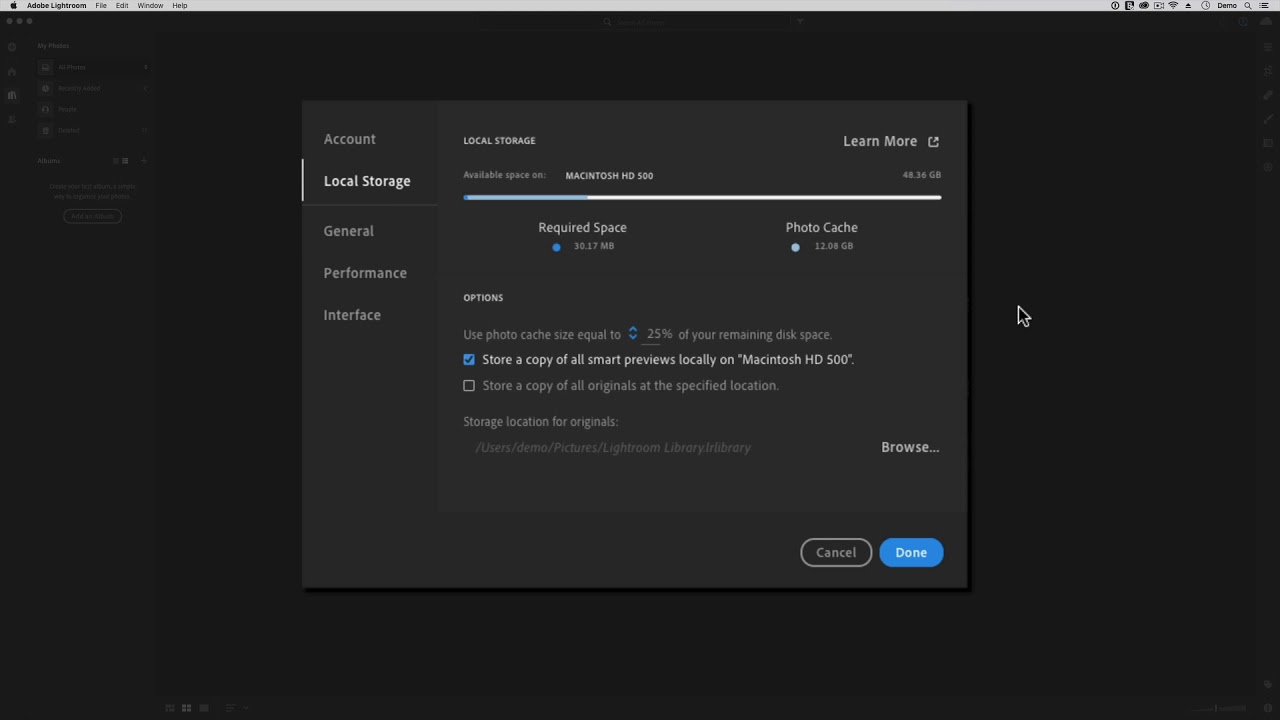The height and width of the screenshot is (720, 1280).
Task: Click the disk space usage bar
Action: pyautogui.click(x=702, y=197)
